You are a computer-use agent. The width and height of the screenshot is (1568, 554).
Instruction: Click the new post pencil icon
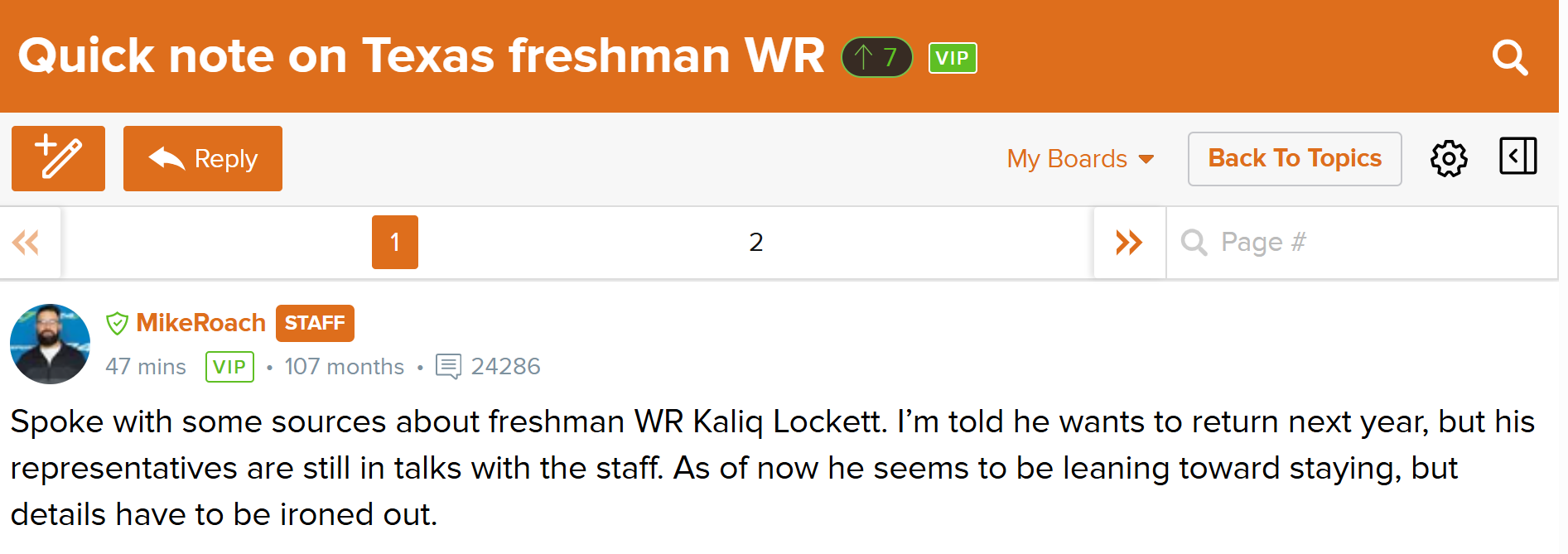[58, 158]
